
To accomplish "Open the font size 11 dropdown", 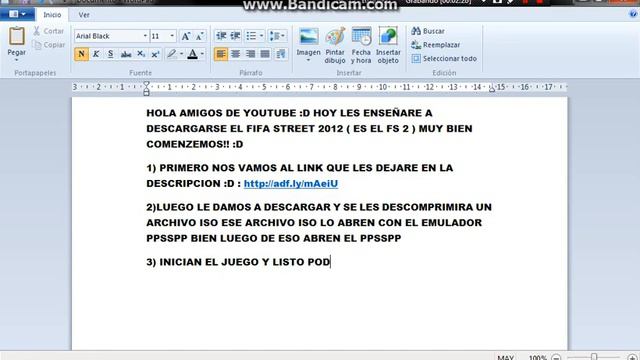I will [172, 36].
